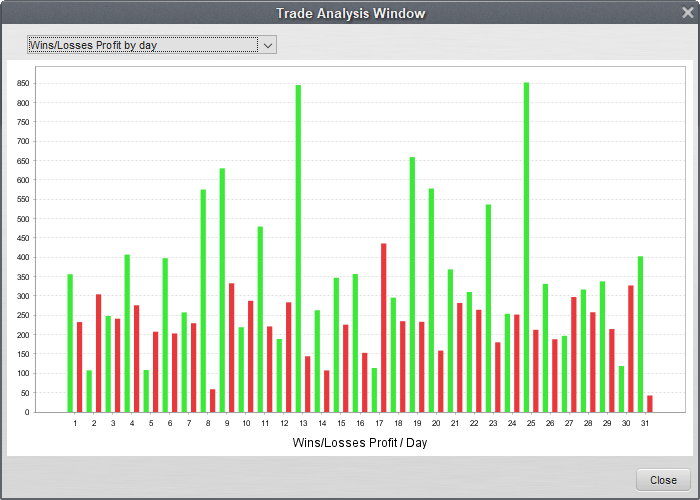Click the y-axis value 0

pos(27,412)
